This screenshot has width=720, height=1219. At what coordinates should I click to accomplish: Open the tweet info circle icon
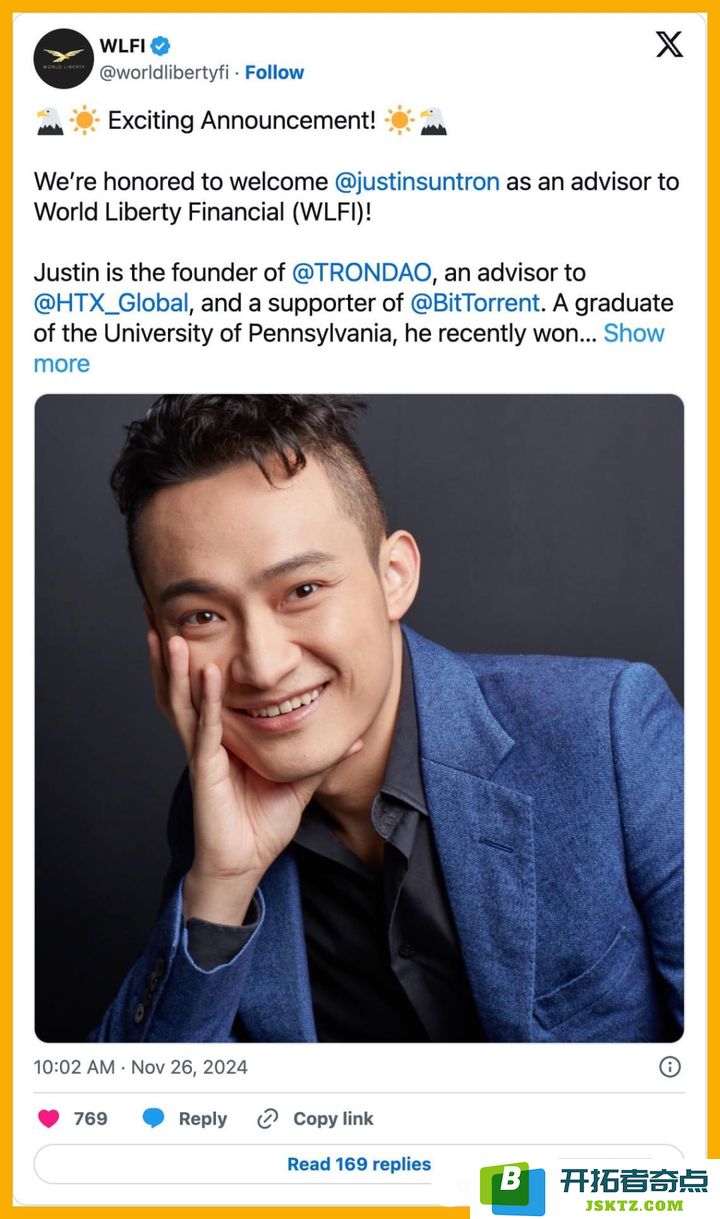pos(670,1066)
